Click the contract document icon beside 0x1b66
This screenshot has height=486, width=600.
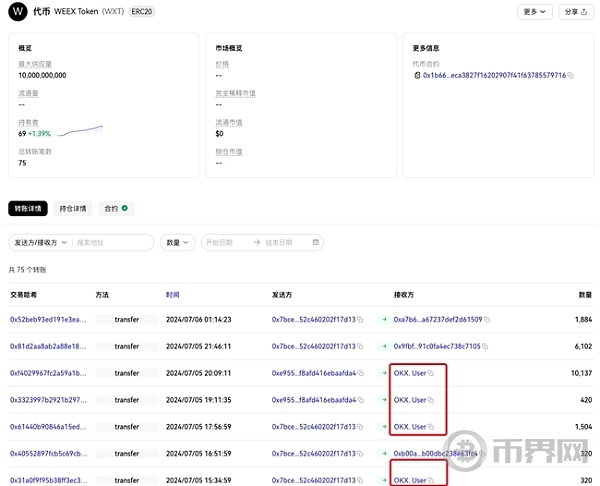tap(417, 75)
